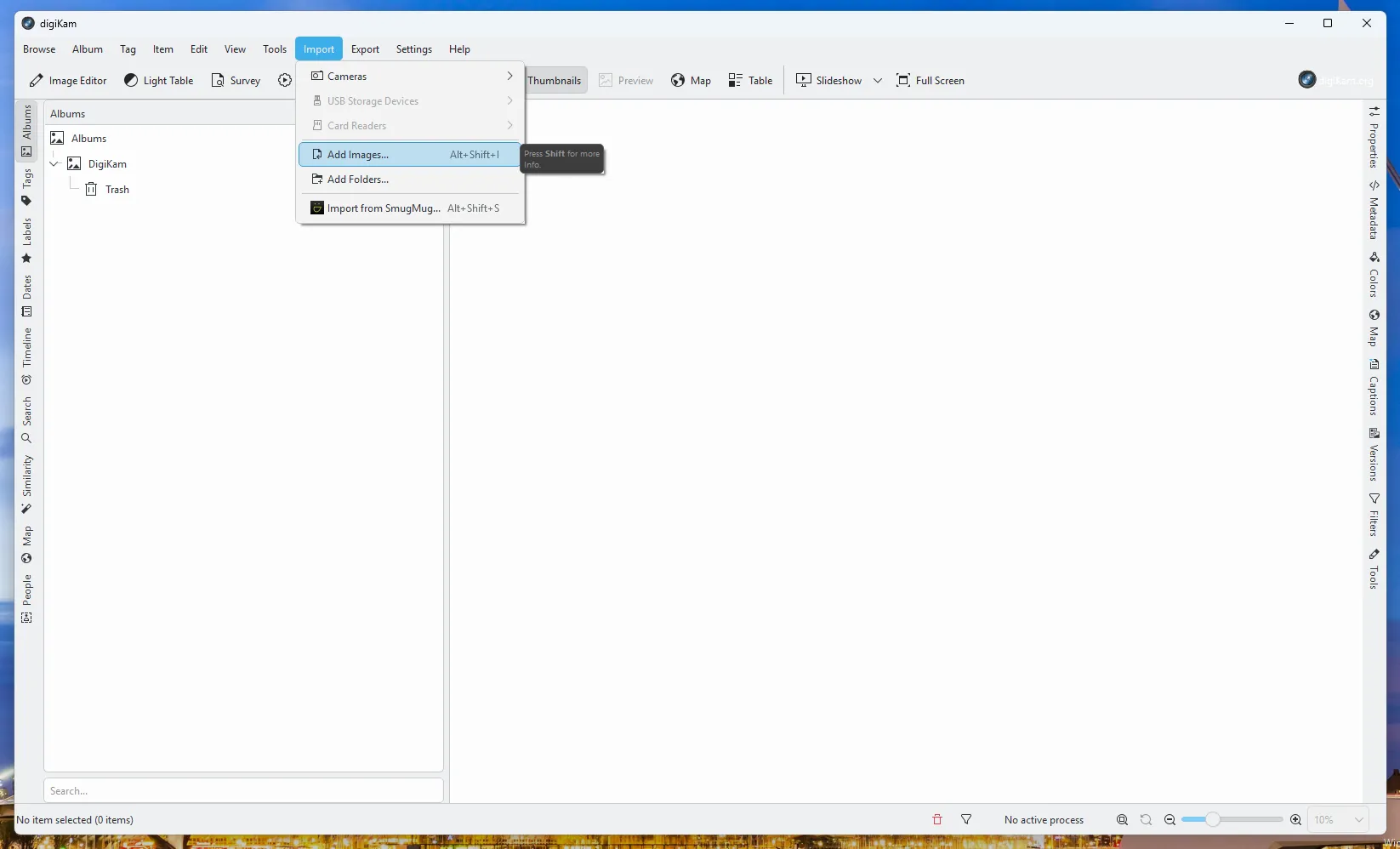The height and width of the screenshot is (849, 1400).
Task: Open the Album menu
Action: 88,49
